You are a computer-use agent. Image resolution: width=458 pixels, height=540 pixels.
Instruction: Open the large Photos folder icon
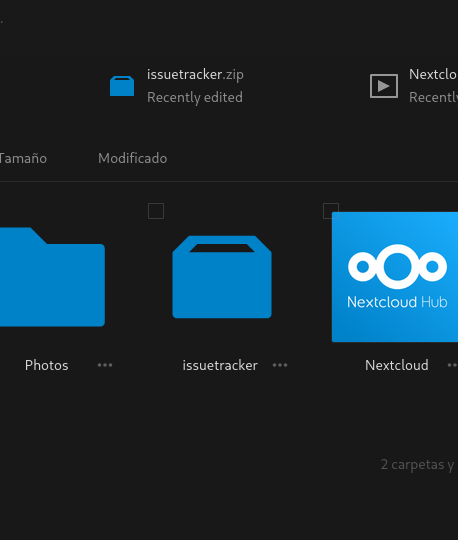click(x=52, y=277)
